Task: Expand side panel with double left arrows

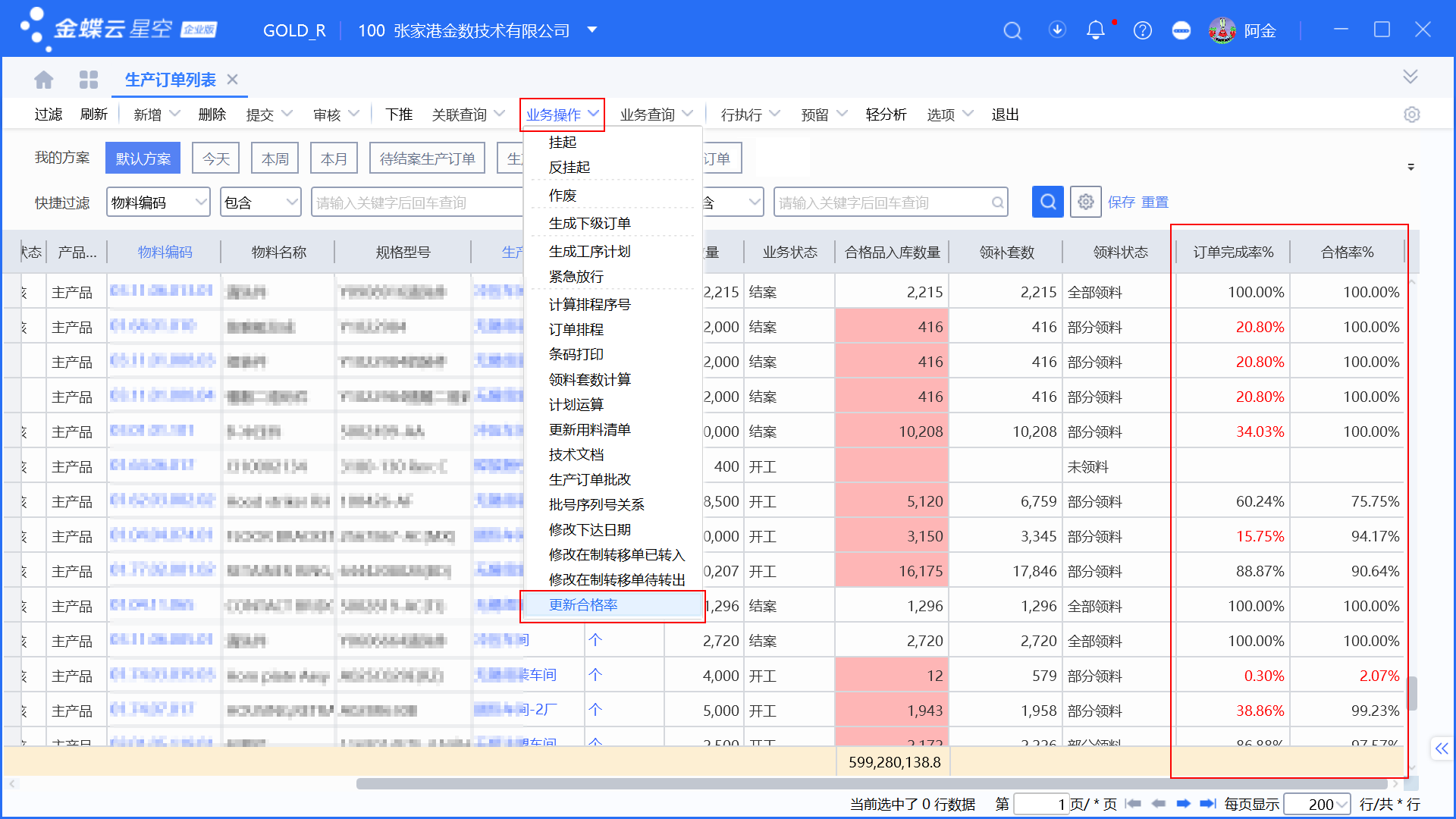Action: pos(1442,748)
